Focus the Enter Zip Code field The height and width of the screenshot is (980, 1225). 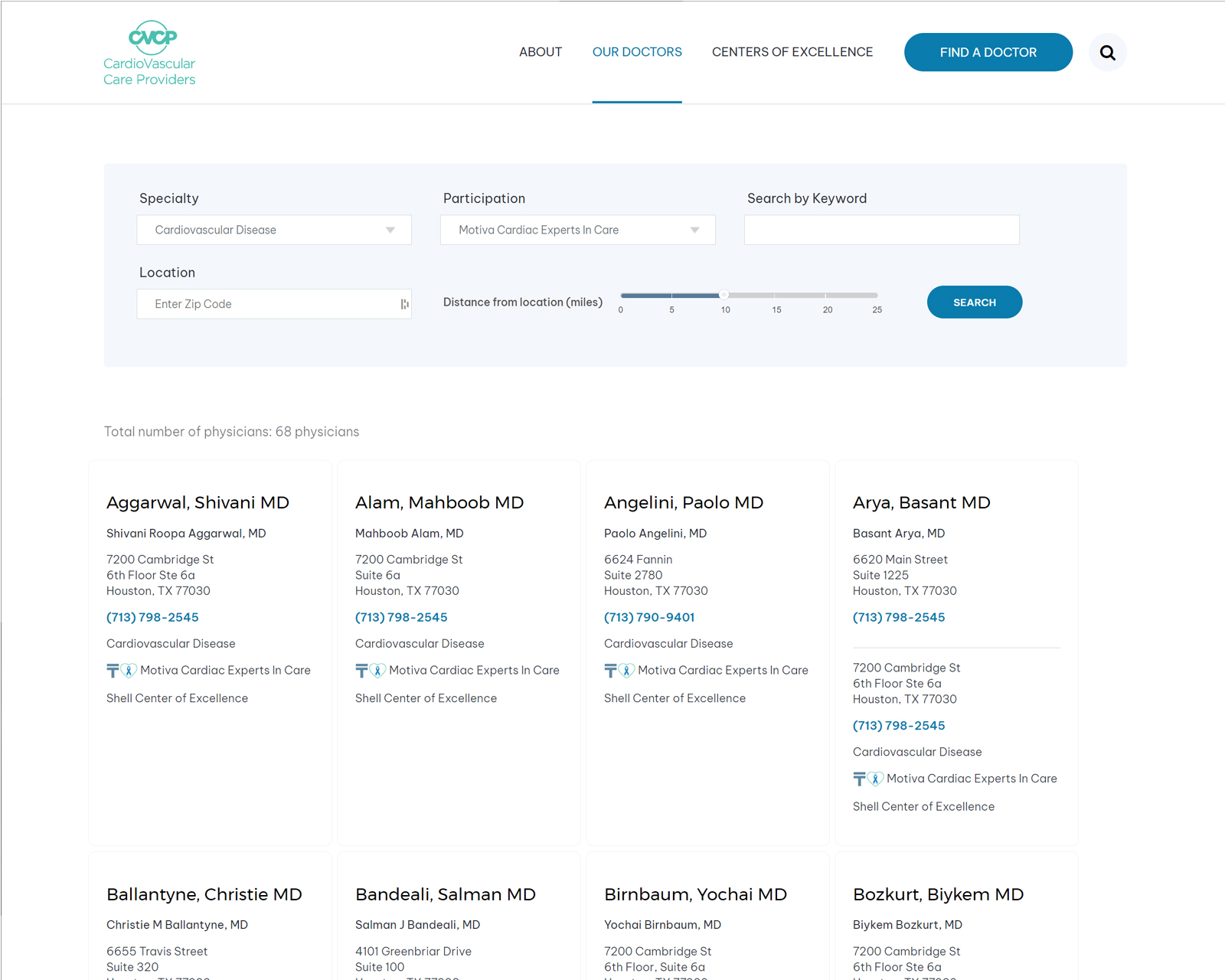(274, 304)
